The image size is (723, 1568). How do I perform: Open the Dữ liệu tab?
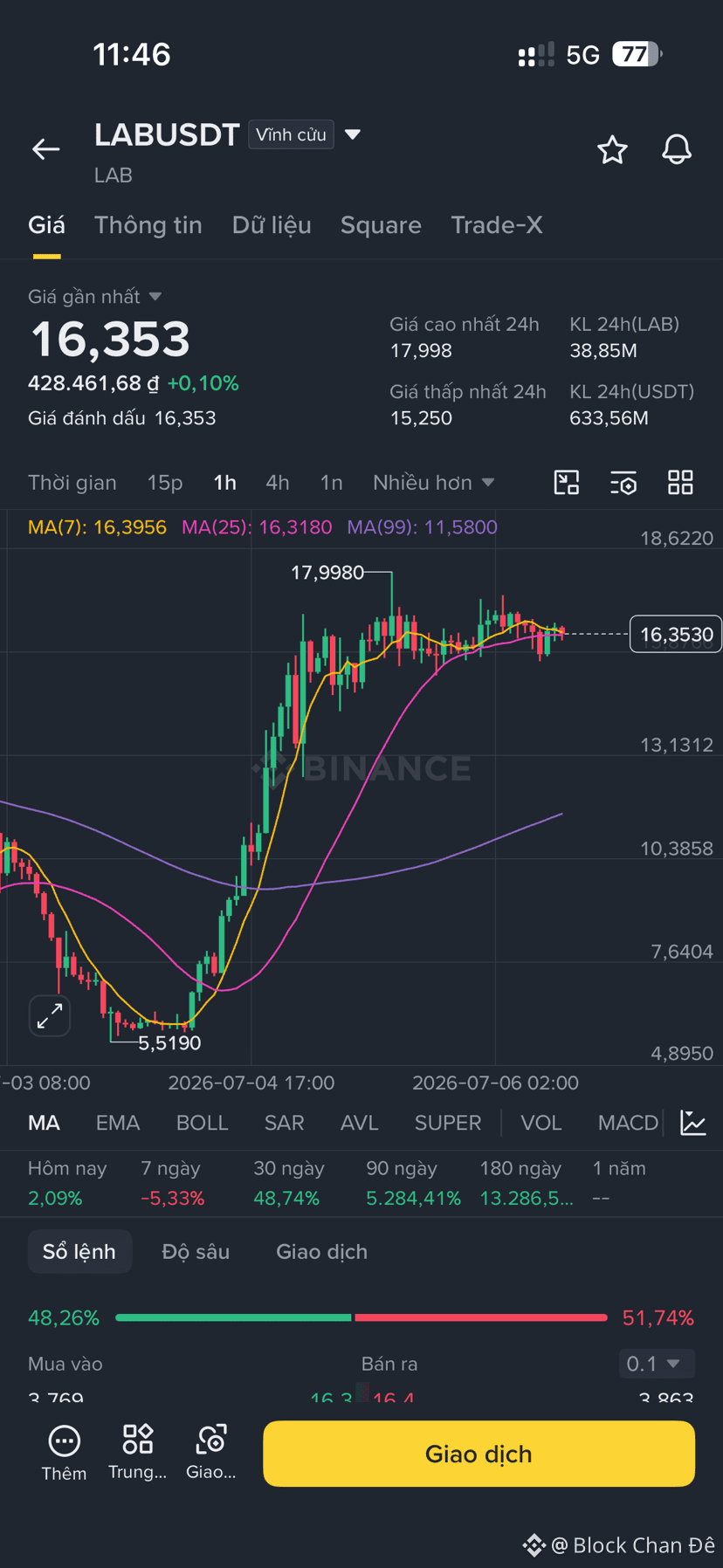(x=272, y=225)
